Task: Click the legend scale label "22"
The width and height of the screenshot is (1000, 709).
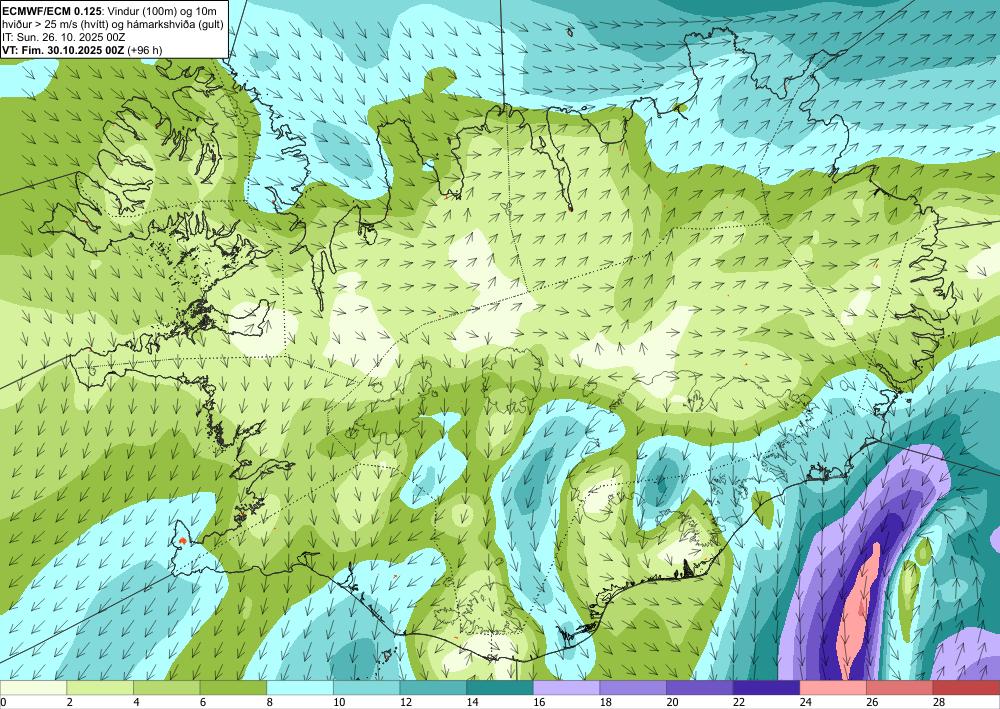Action: (x=739, y=703)
